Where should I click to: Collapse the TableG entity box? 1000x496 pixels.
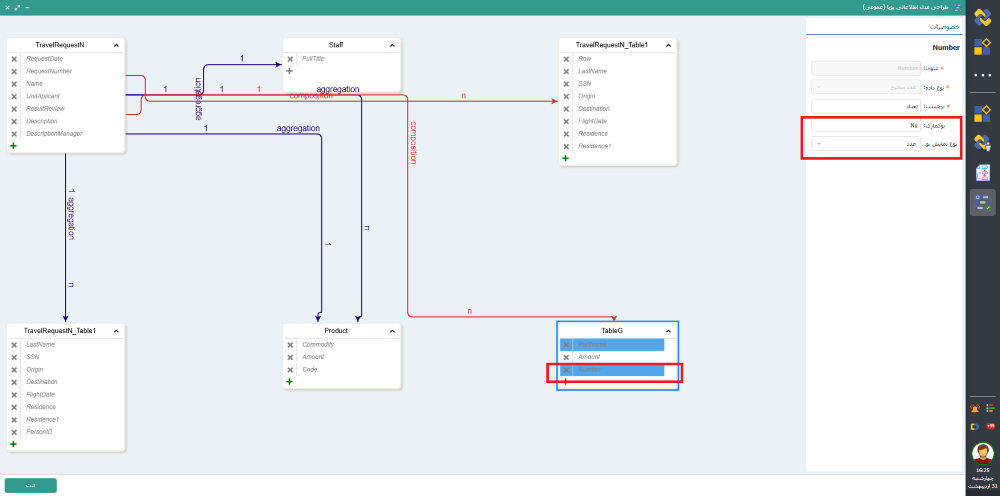(668, 331)
